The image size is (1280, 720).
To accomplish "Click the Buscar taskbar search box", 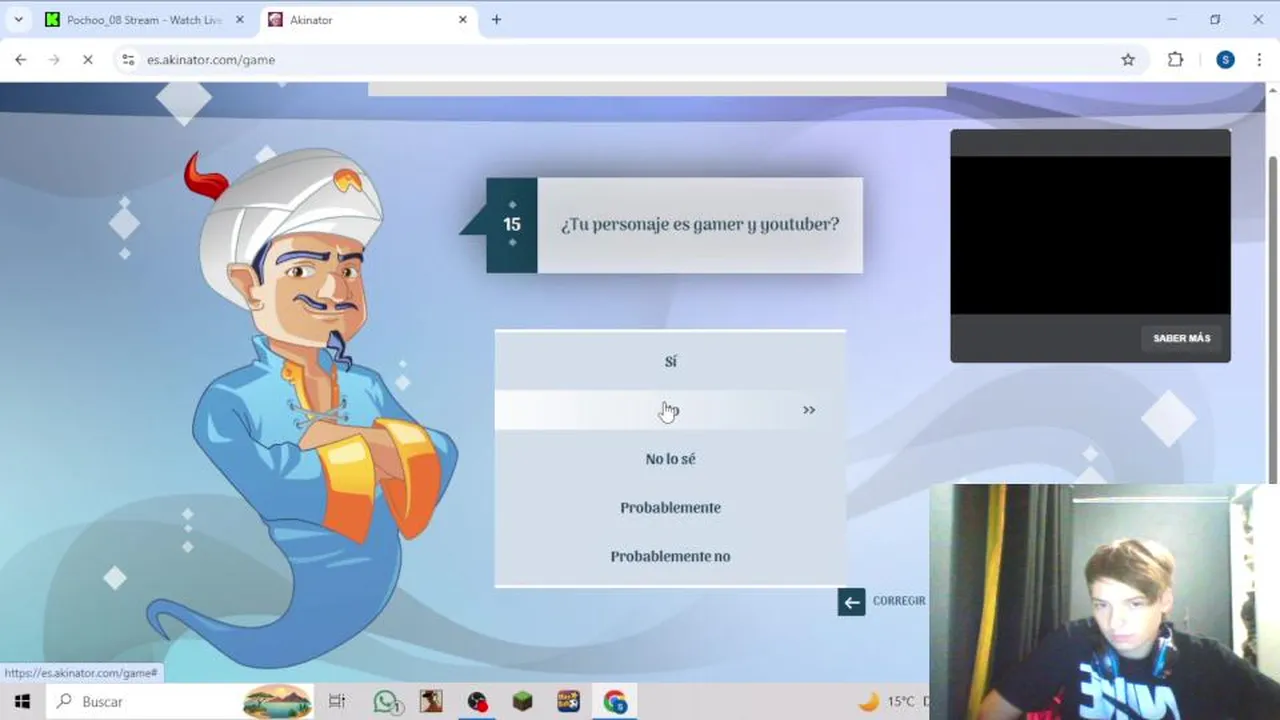I will 180,702.
